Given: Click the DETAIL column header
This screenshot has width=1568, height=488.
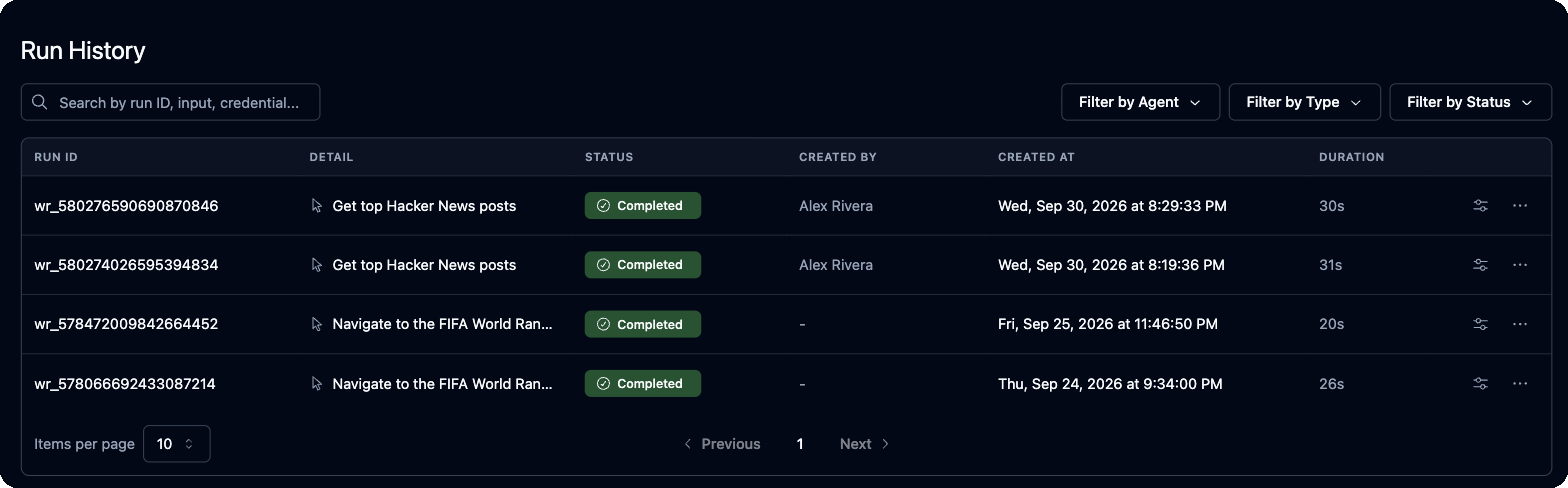Looking at the screenshot, I should pyautogui.click(x=332, y=157).
